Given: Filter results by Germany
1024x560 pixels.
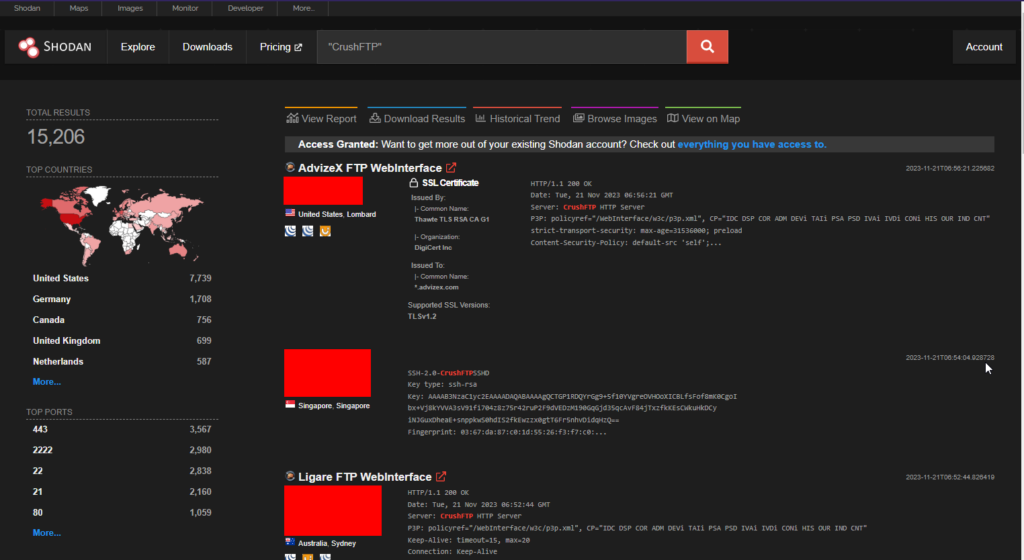Looking at the screenshot, I should coord(52,299).
